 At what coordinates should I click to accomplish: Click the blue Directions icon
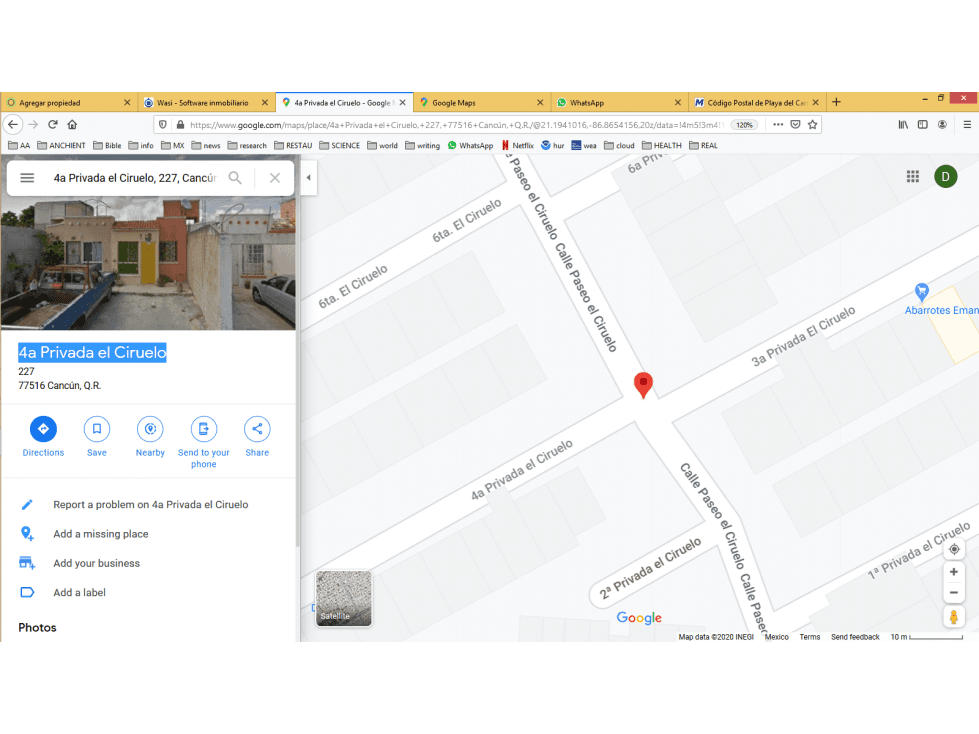43,429
